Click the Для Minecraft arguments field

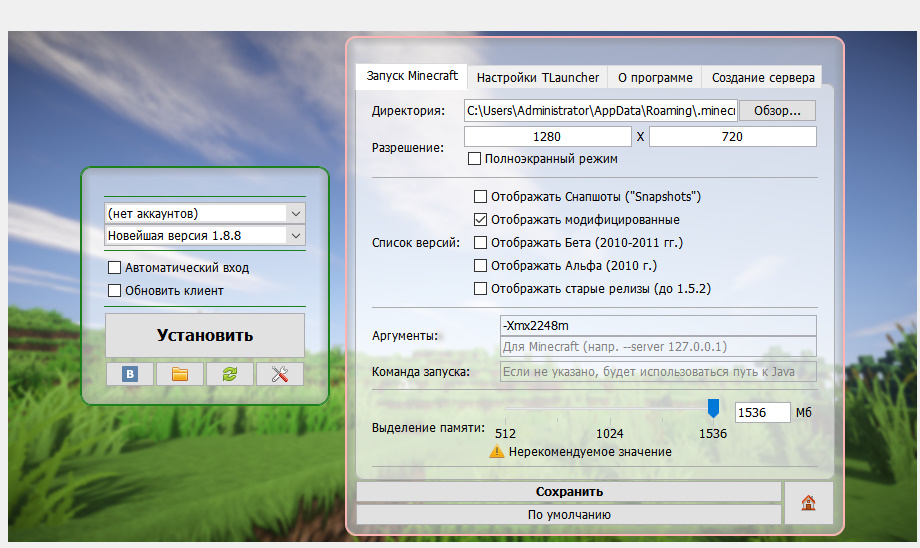tap(658, 346)
